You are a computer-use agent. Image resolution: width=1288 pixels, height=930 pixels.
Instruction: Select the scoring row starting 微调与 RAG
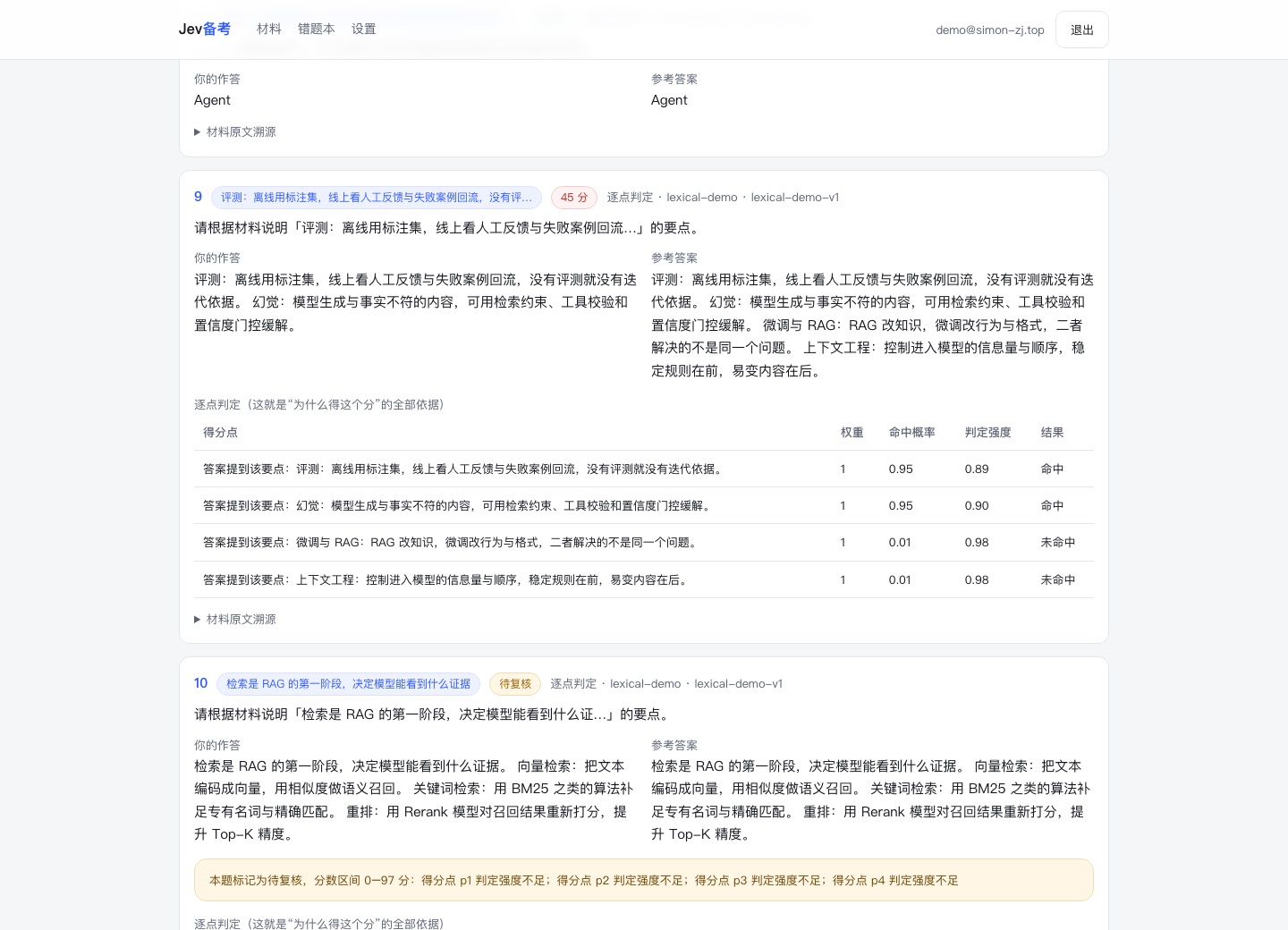click(644, 543)
